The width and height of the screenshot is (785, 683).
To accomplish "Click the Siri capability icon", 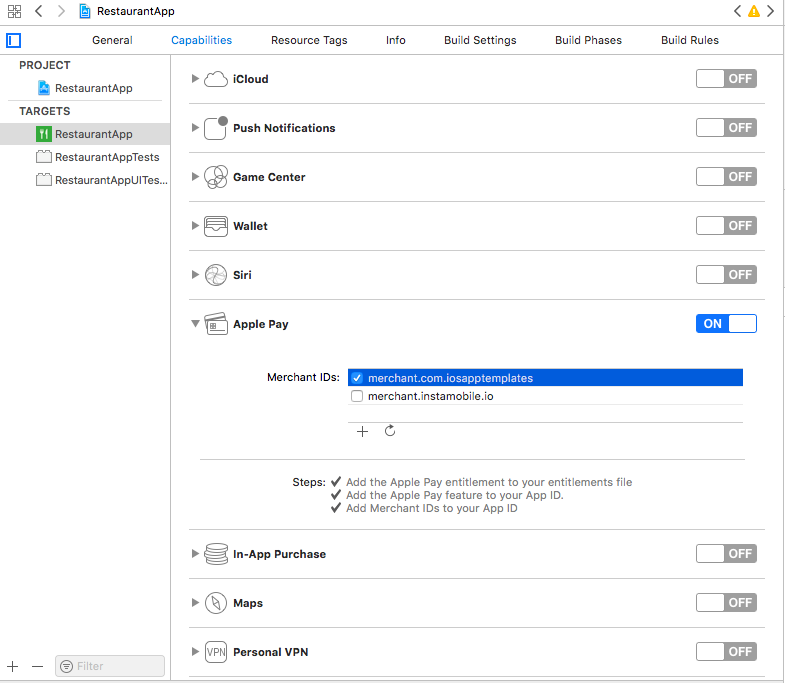I will [x=216, y=275].
